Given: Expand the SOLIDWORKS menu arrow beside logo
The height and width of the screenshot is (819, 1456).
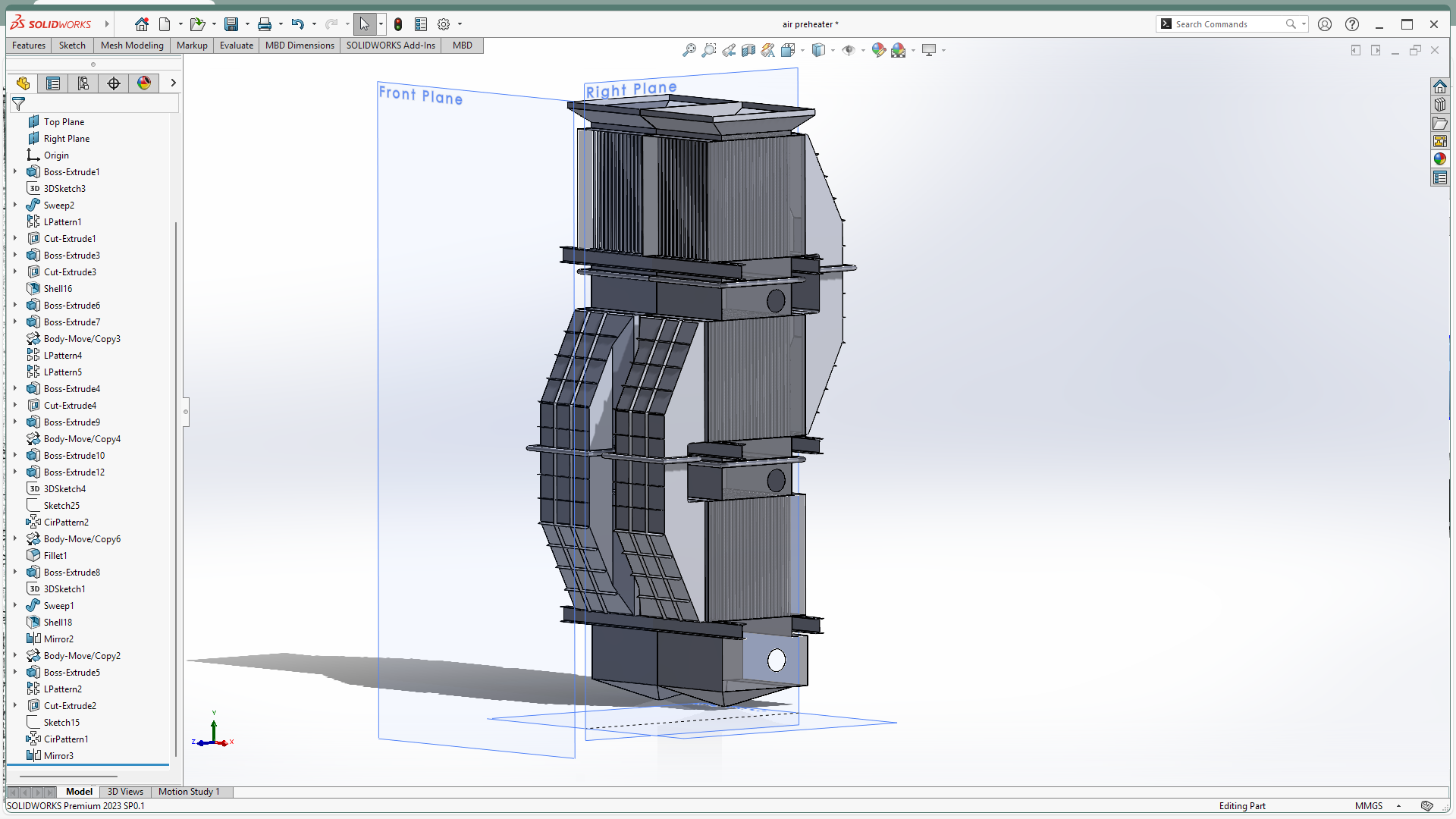Looking at the screenshot, I should click(x=107, y=24).
